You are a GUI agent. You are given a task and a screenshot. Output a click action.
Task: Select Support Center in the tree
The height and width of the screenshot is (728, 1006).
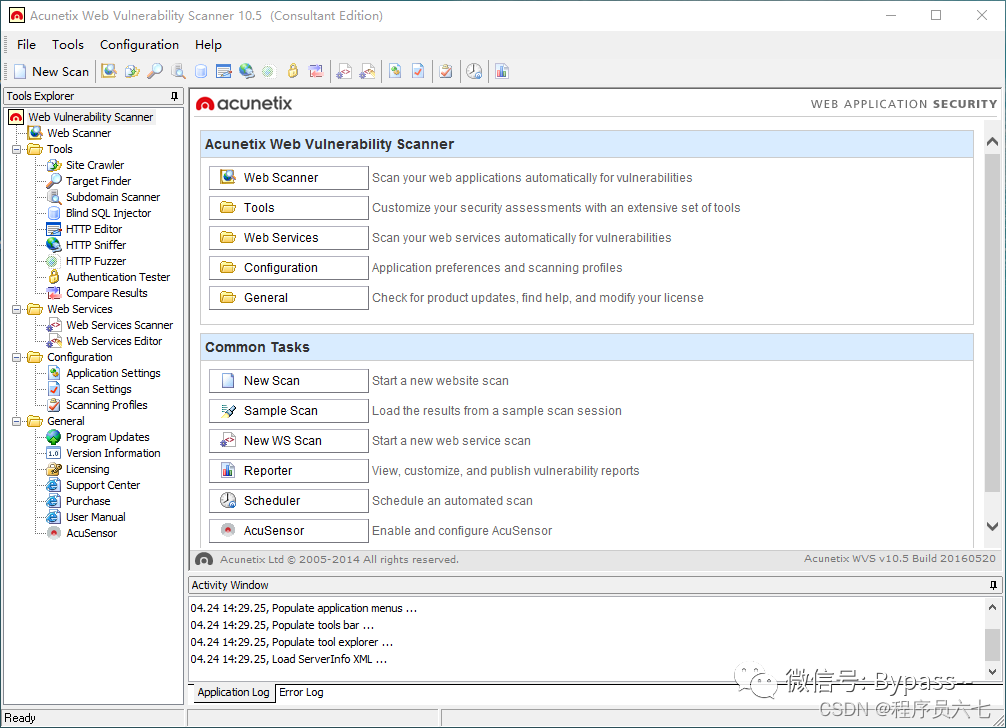click(x=103, y=486)
